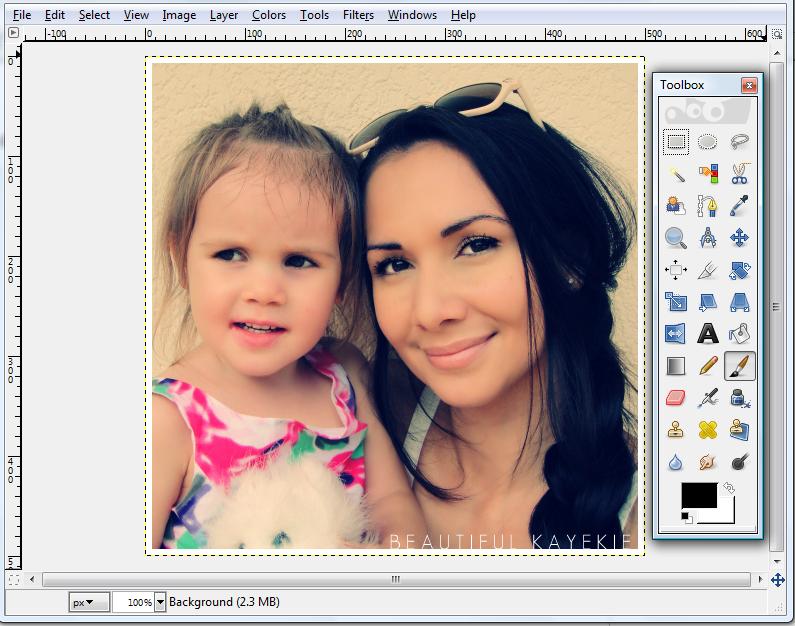Open the black foreground color swatch
This screenshot has height=626, width=795.
tap(698, 494)
